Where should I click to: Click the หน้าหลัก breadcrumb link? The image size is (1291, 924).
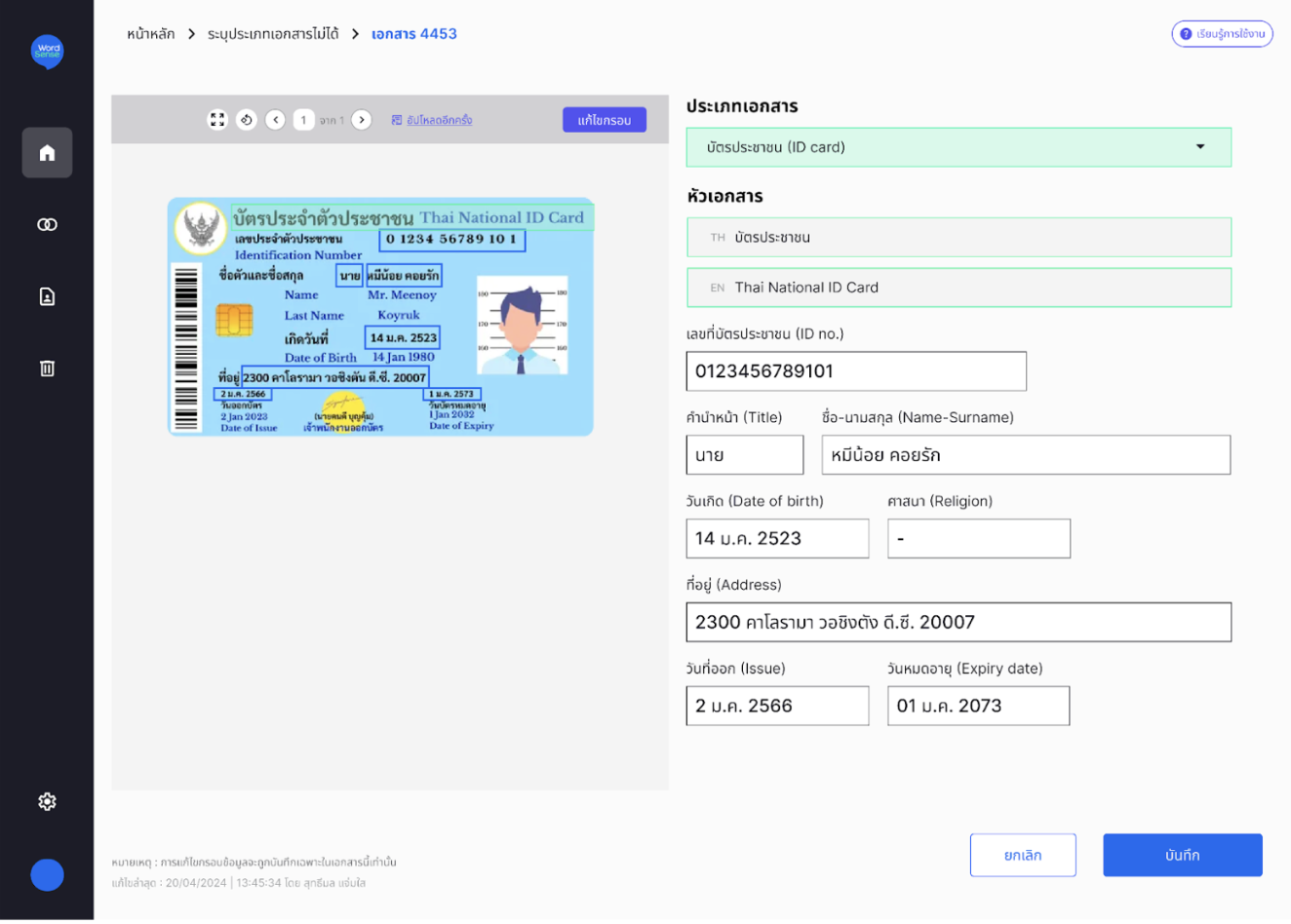(x=151, y=34)
